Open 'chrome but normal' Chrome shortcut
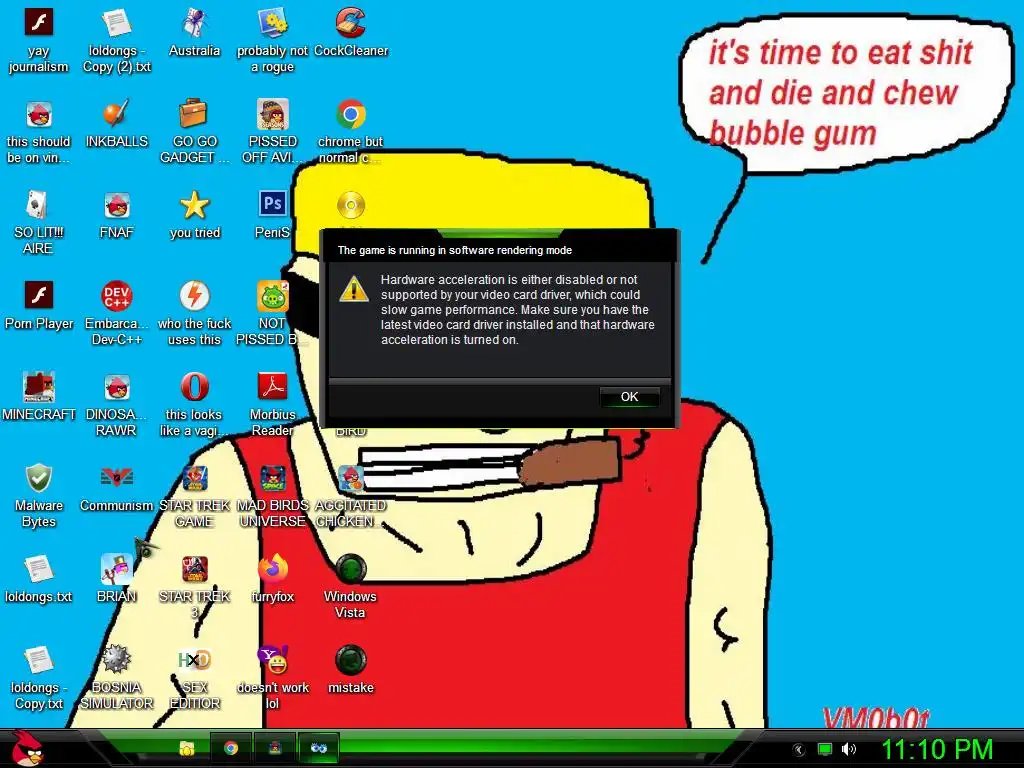This screenshot has height=768, width=1024. (x=351, y=114)
